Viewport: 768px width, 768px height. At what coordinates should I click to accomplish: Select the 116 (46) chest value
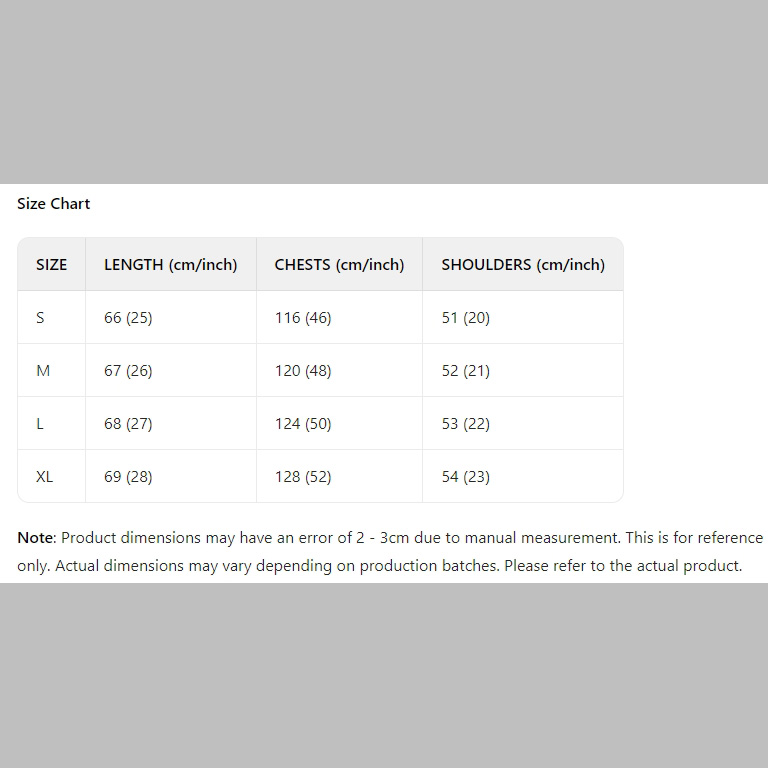click(x=303, y=318)
